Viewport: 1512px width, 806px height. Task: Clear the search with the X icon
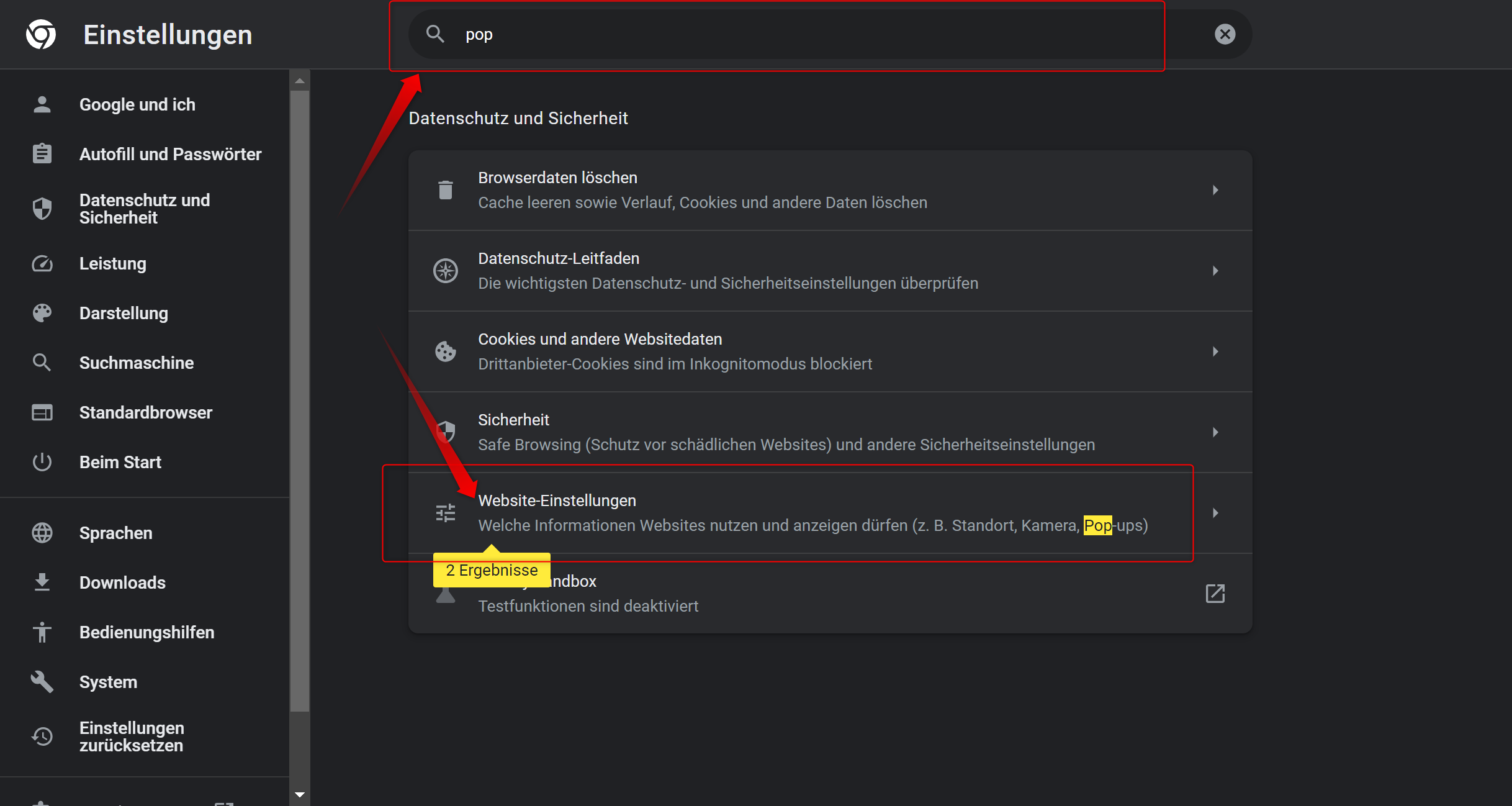[1225, 34]
